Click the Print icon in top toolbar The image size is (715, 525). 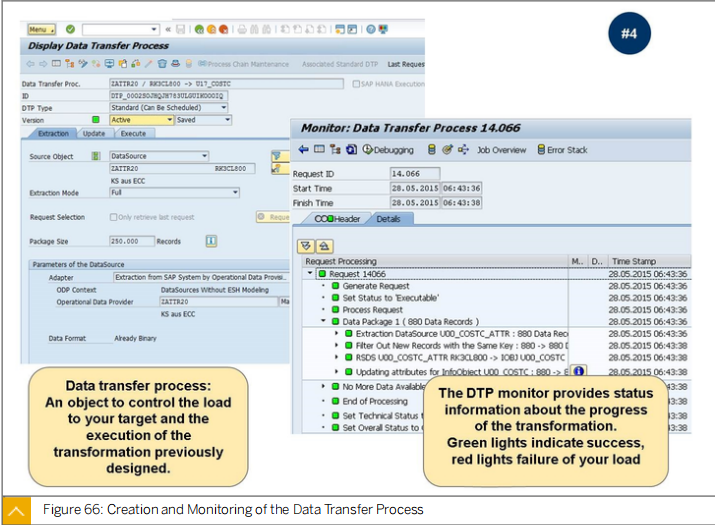(242, 30)
